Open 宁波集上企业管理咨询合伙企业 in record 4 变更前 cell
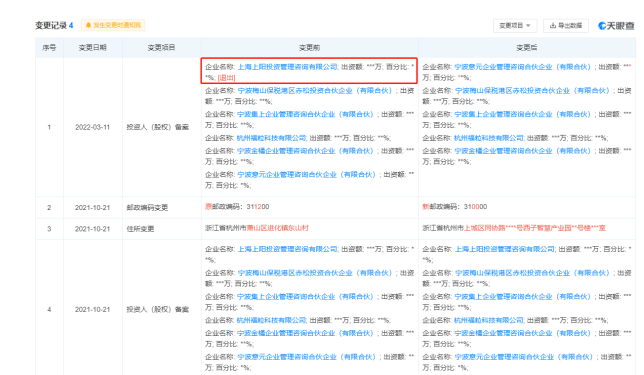Viewport: 644px width, 375px height. click(x=306, y=297)
